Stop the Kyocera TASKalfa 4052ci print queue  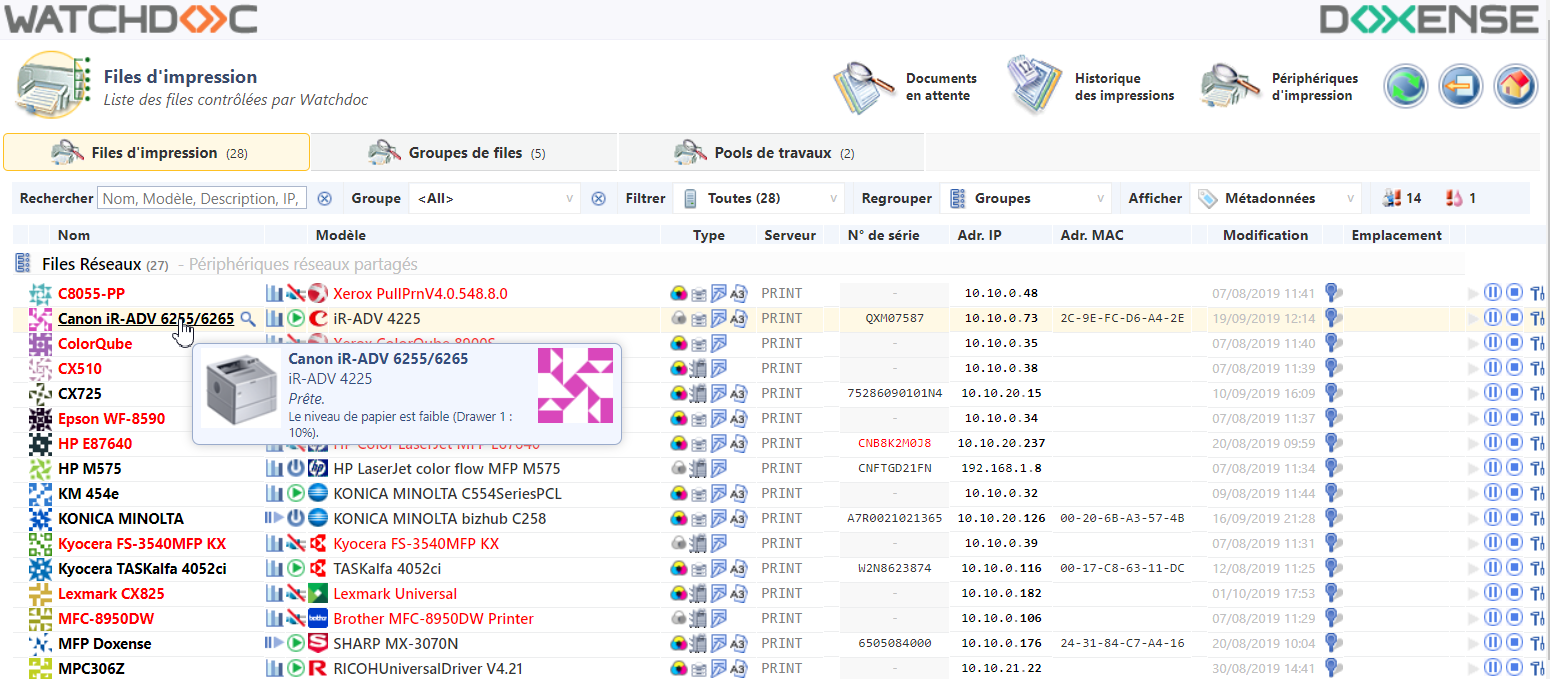pyautogui.click(x=1514, y=569)
